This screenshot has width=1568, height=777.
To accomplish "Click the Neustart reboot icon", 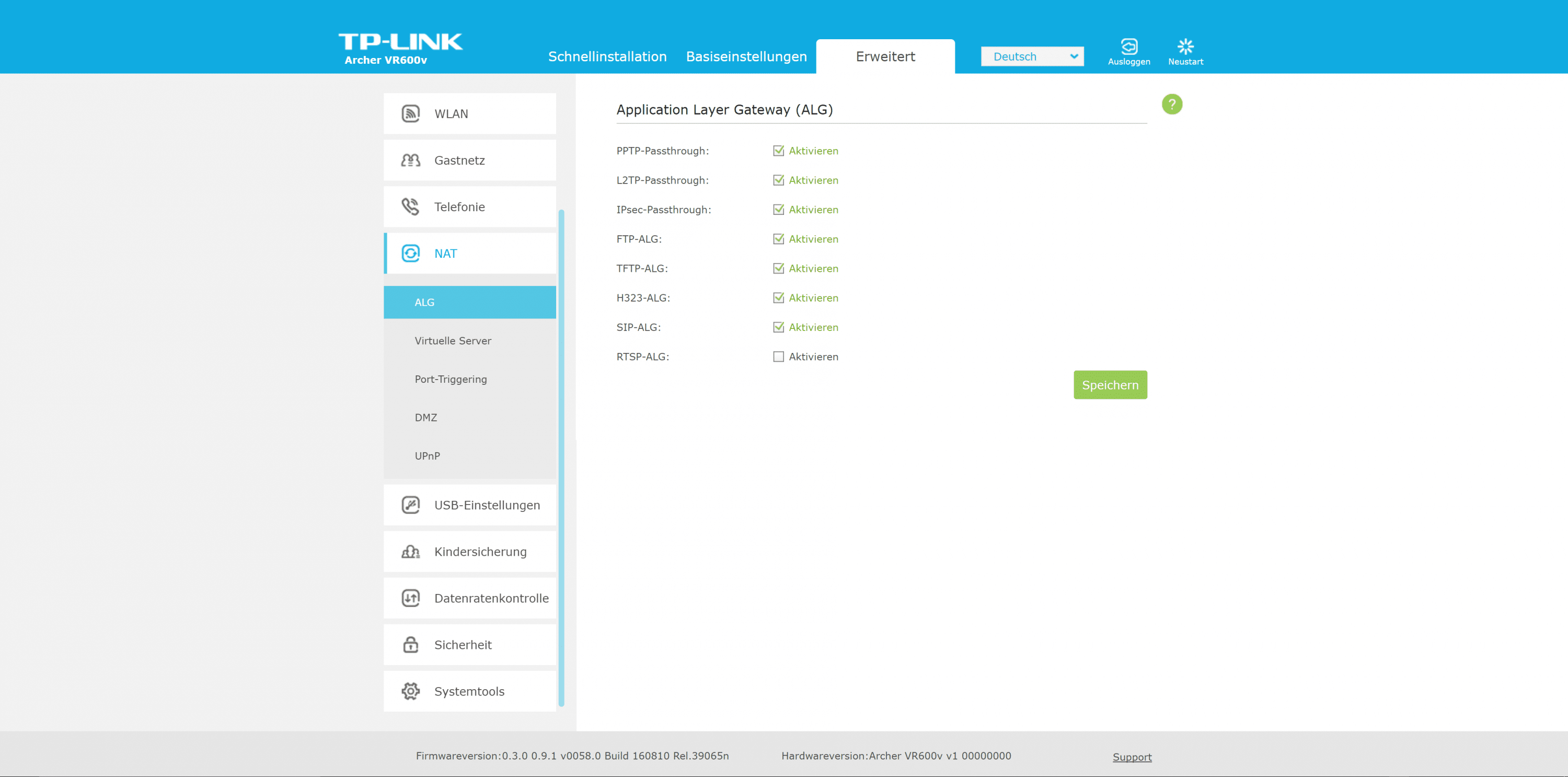I will click(1185, 47).
